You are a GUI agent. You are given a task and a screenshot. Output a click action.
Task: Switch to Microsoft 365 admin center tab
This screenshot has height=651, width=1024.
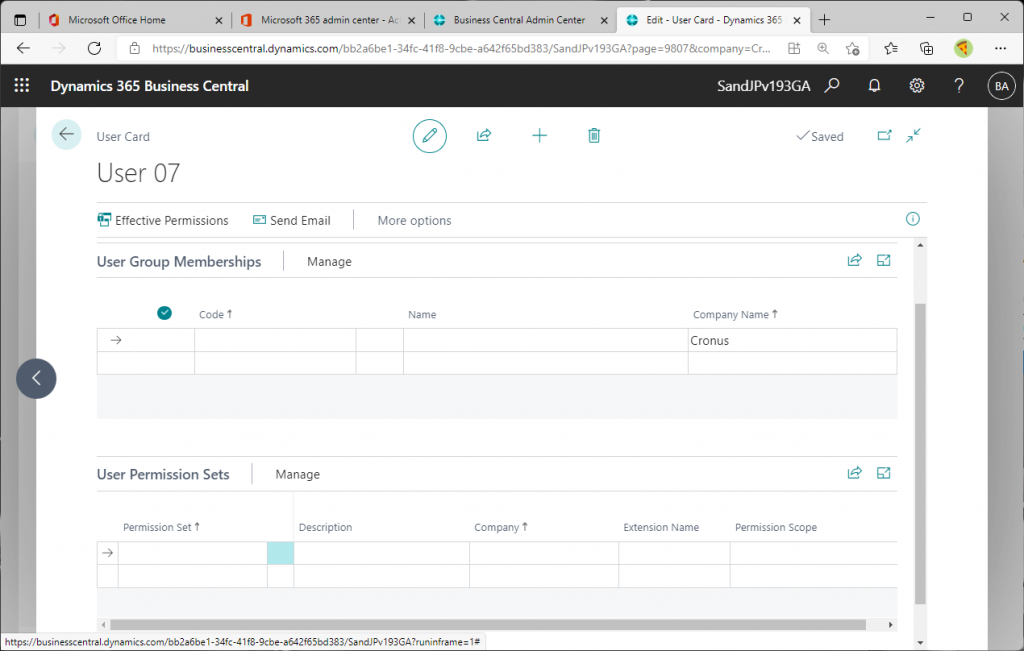tap(330, 20)
